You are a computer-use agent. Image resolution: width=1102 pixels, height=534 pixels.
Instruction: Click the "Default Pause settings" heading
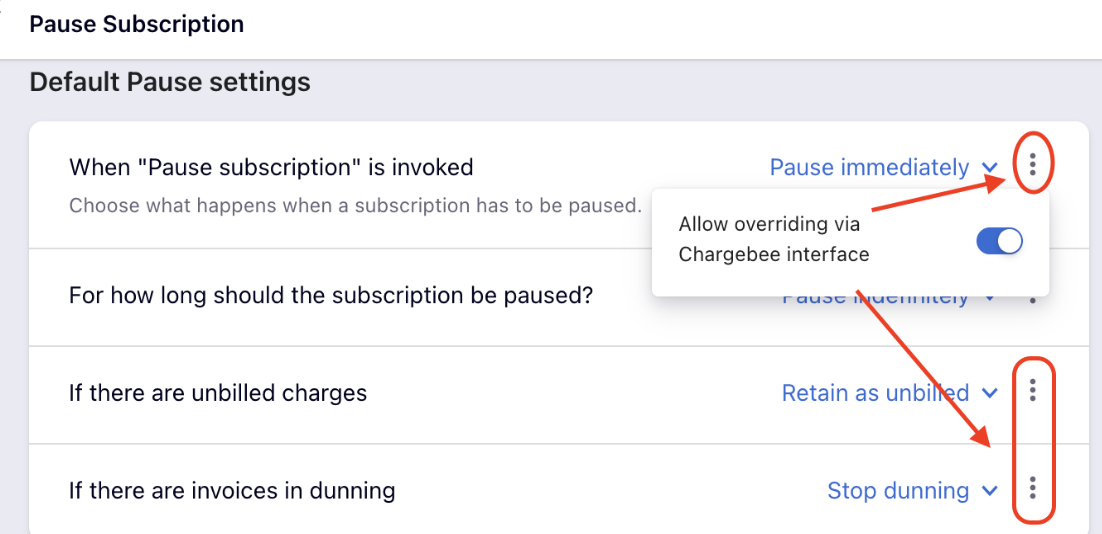click(x=170, y=82)
